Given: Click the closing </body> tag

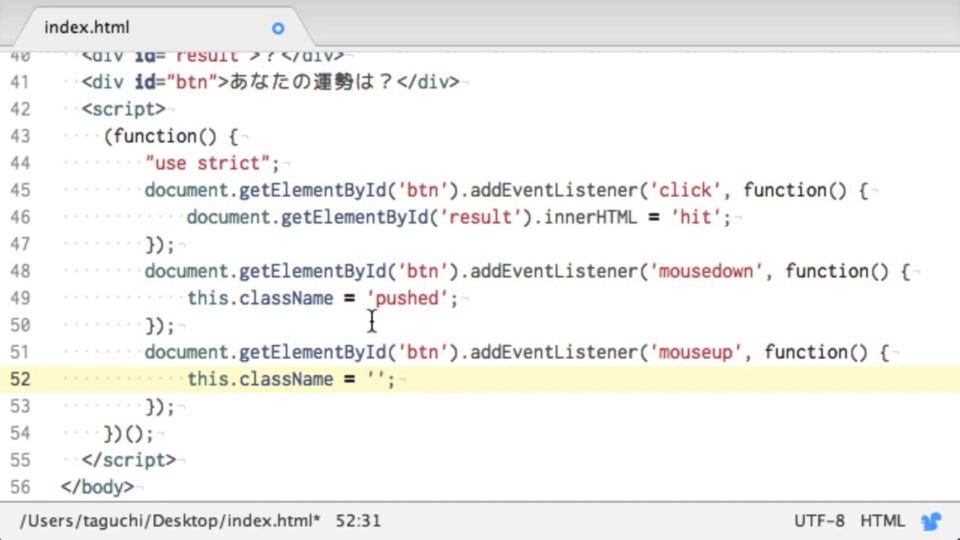Looking at the screenshot, I should (x=97, y=487).
